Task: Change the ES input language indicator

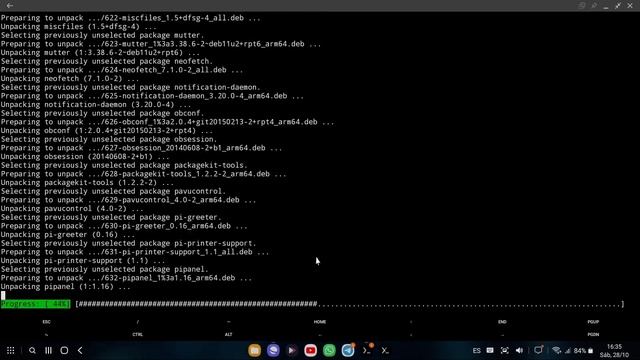Action: pyautogui.click(x=476, y=351)
